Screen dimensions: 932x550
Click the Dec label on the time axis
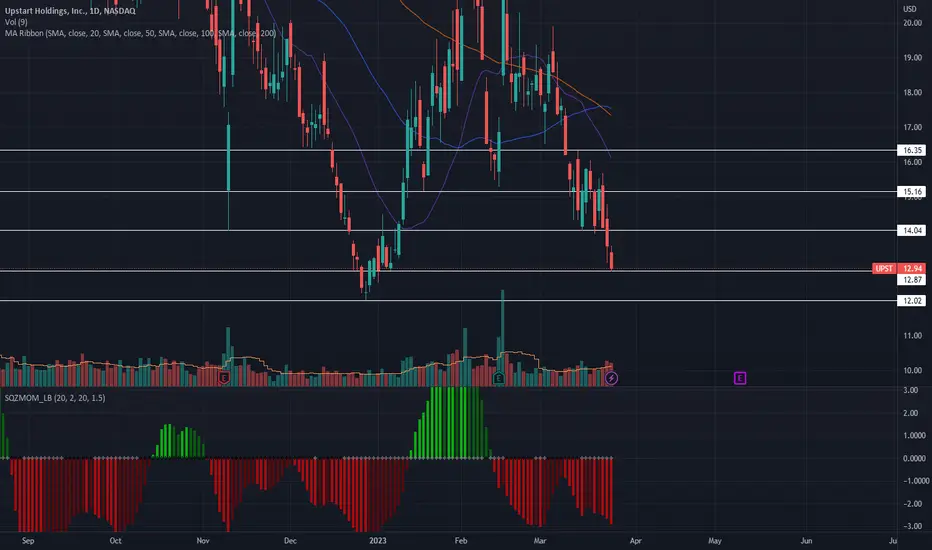point(290,540)
